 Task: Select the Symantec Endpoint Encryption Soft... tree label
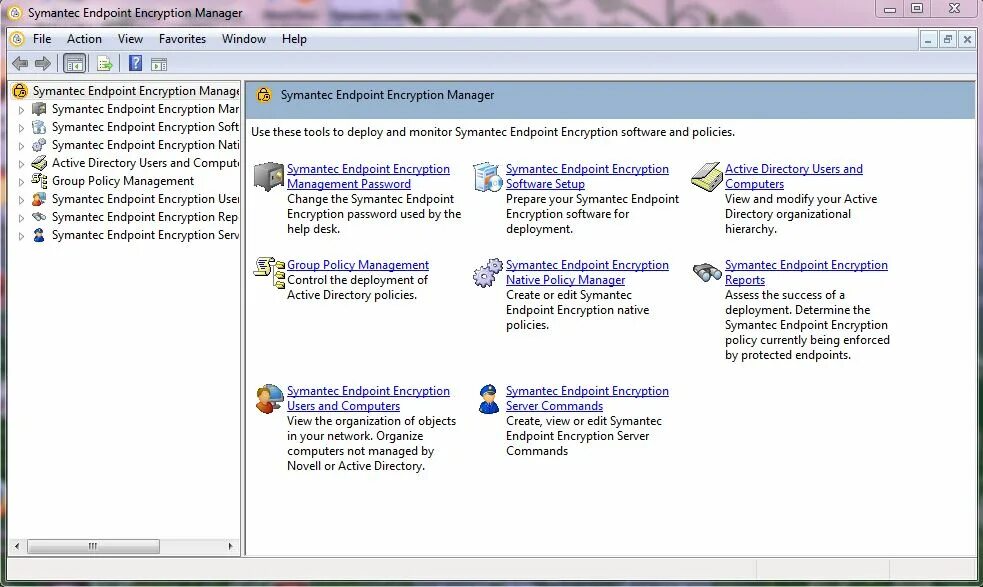(145, 127)
